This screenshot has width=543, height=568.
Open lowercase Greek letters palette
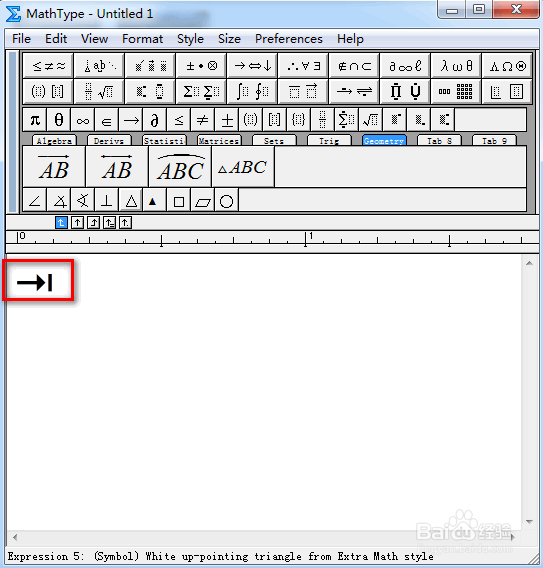click(456, 66)
